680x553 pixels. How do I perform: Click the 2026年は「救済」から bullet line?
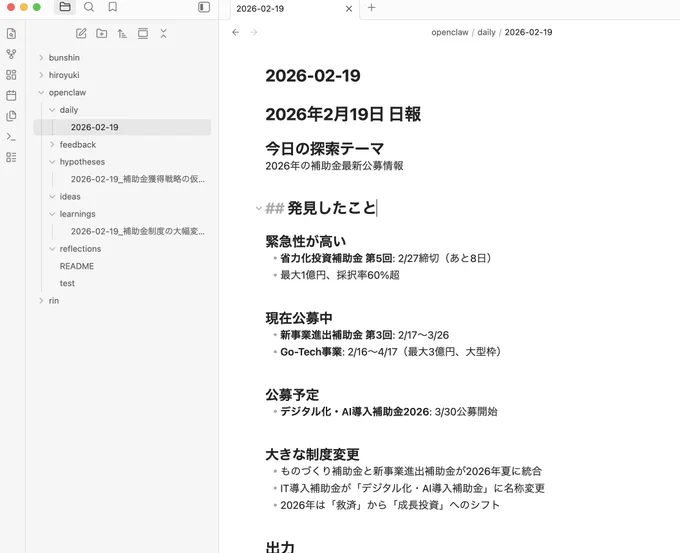pos(390,505)
